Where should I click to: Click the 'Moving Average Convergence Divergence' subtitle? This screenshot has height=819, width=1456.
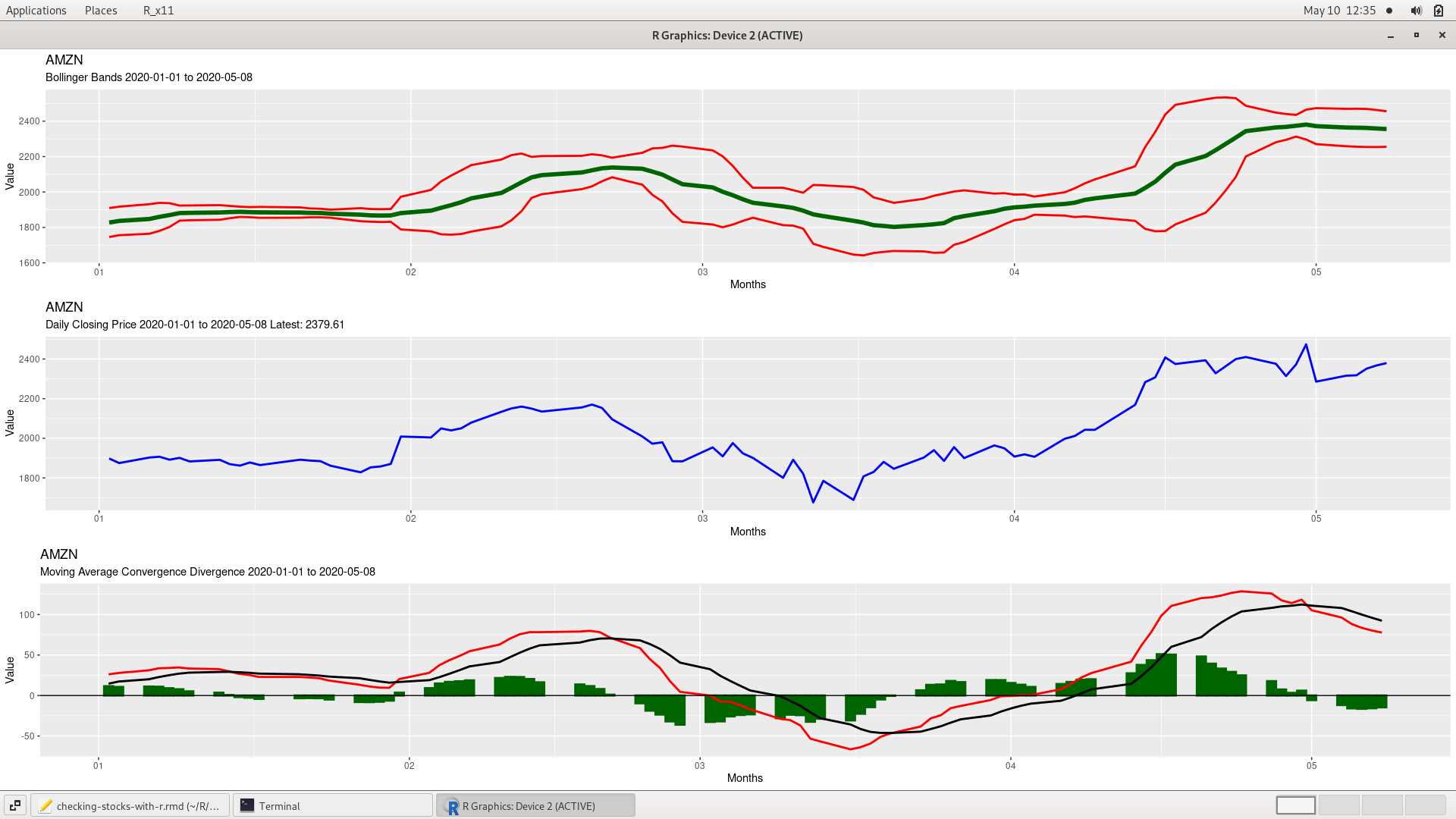click(x=208, y=572)
